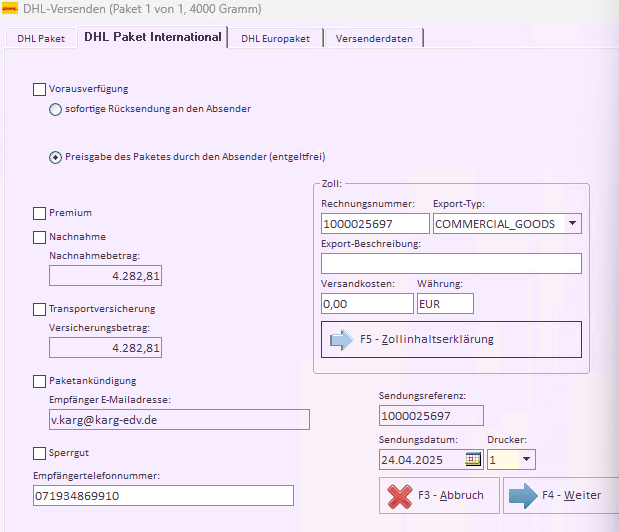Toggle the Paketankündigung checkbox
619x532 pixels.
(39, 381)
